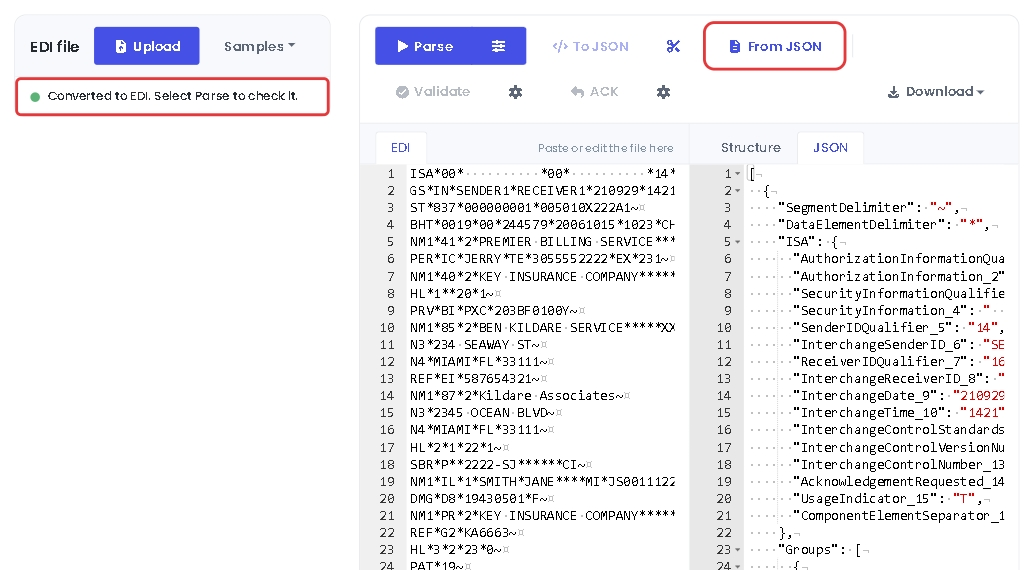Switch to the JSON tab
Screen dimensions: 1034x570
tap(830, 148)
